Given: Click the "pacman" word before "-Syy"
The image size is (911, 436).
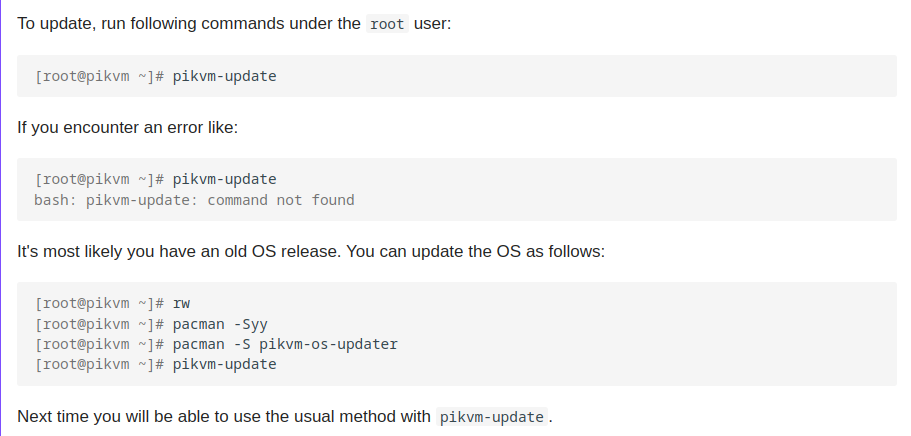Looking at the screenshot, I should coord(198,324).
